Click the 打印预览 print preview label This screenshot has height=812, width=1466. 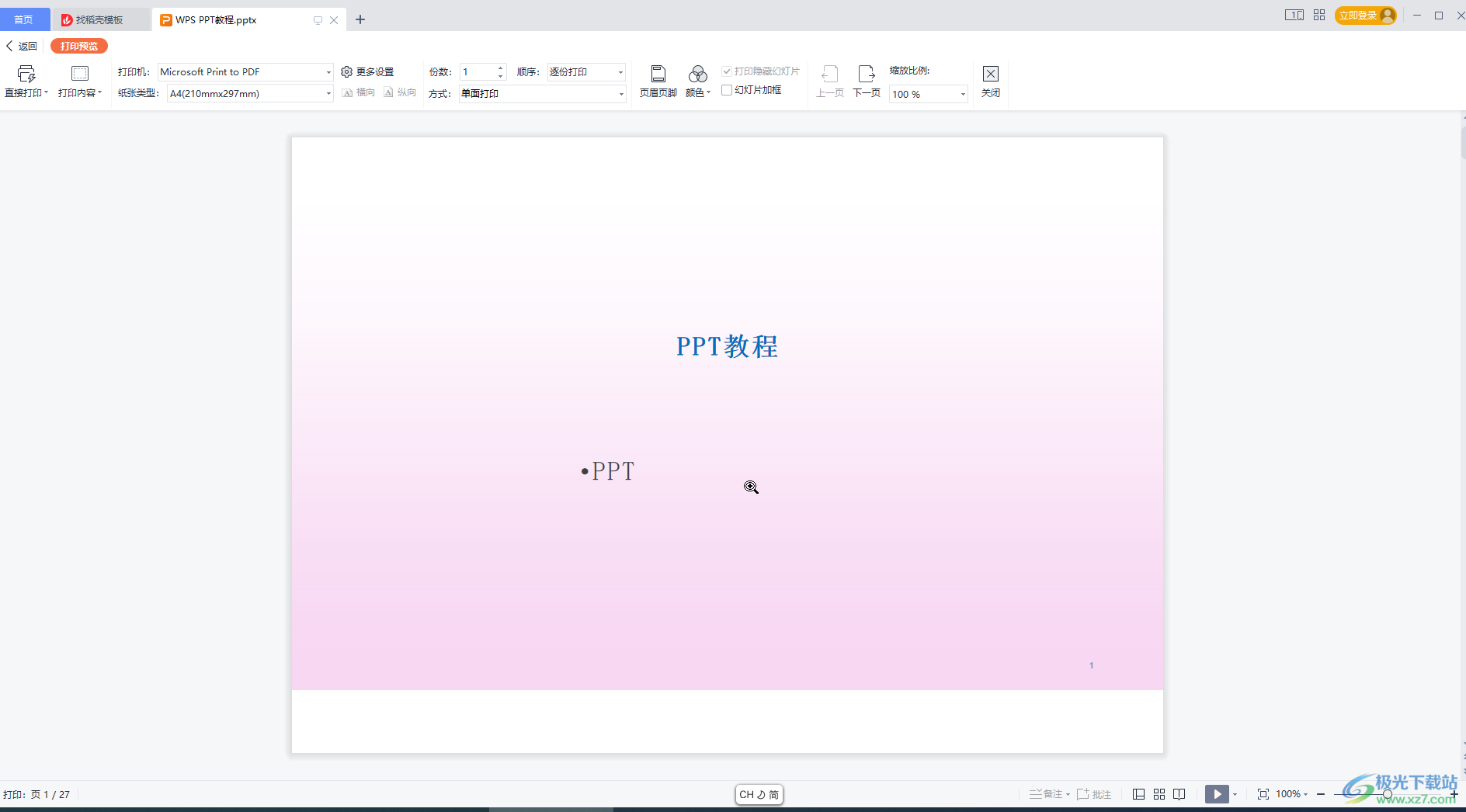[x=79, y=46]
